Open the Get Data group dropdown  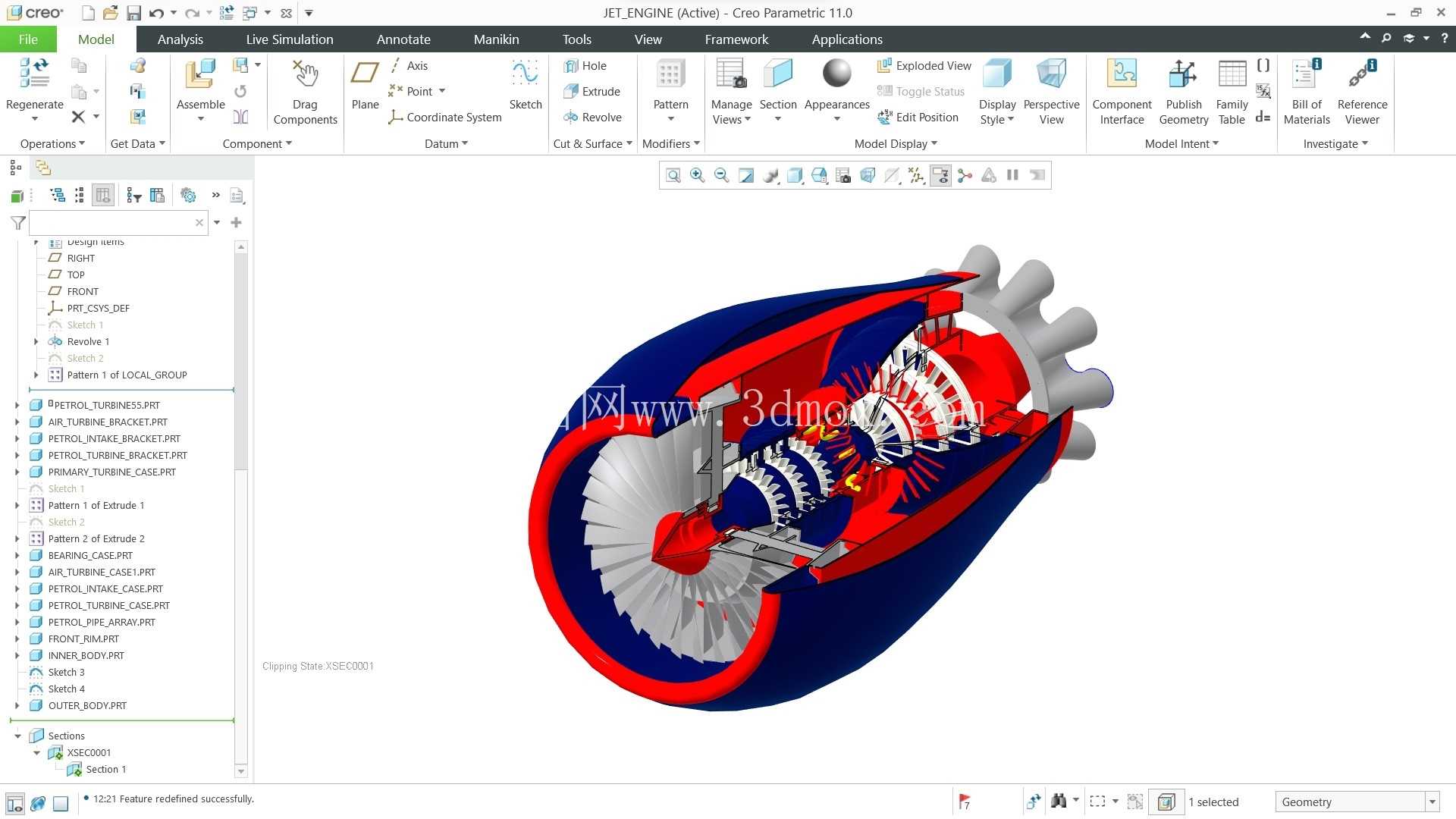(137, 144)
